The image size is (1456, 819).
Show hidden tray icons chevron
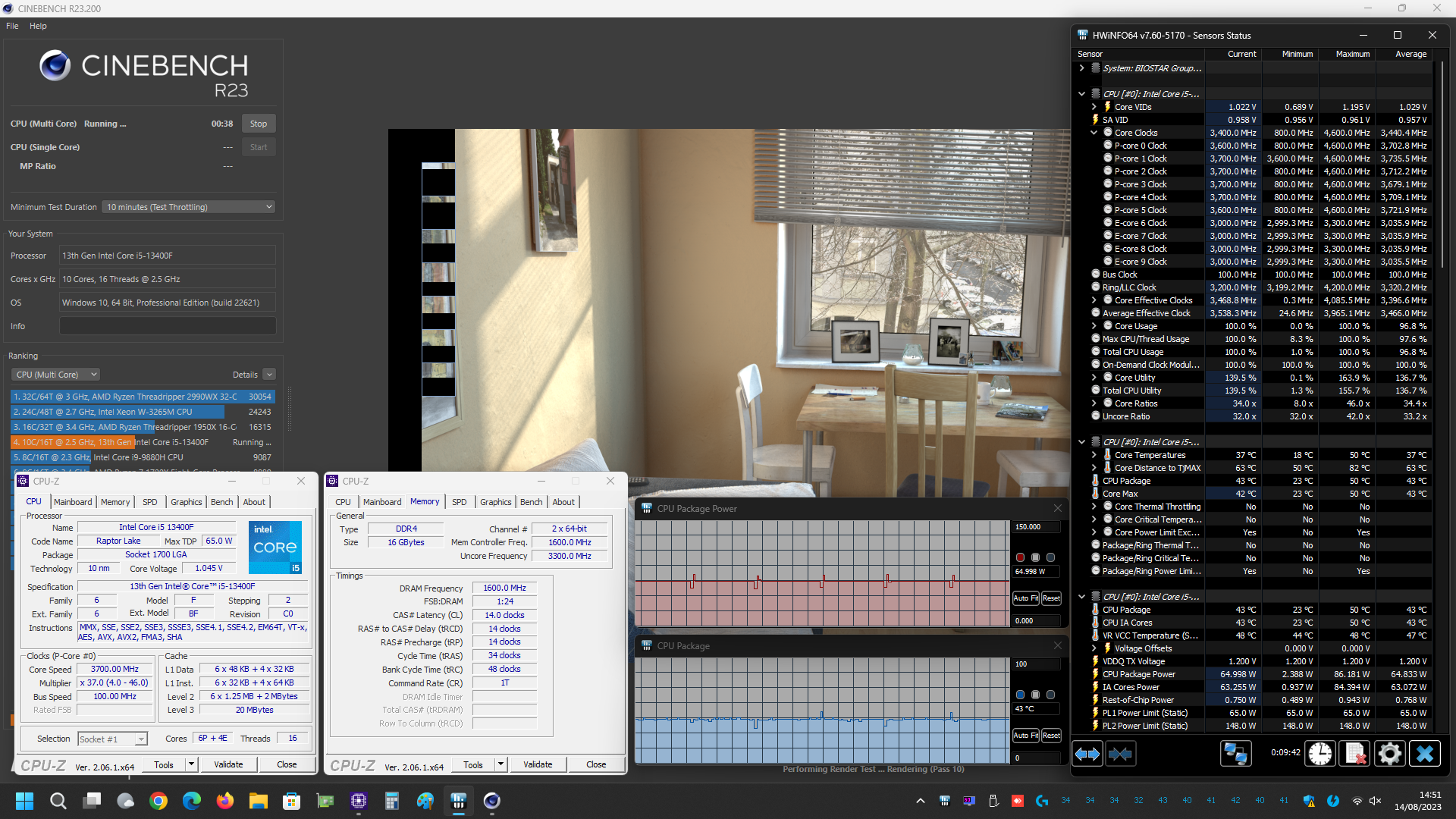point(921,801)
